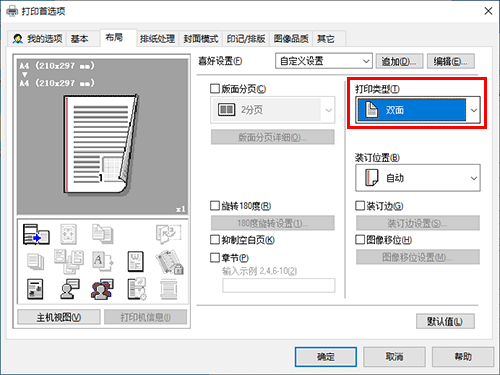
Task: Expand the 2分页 layout dropdown
Action: click(x=273, y=110)
